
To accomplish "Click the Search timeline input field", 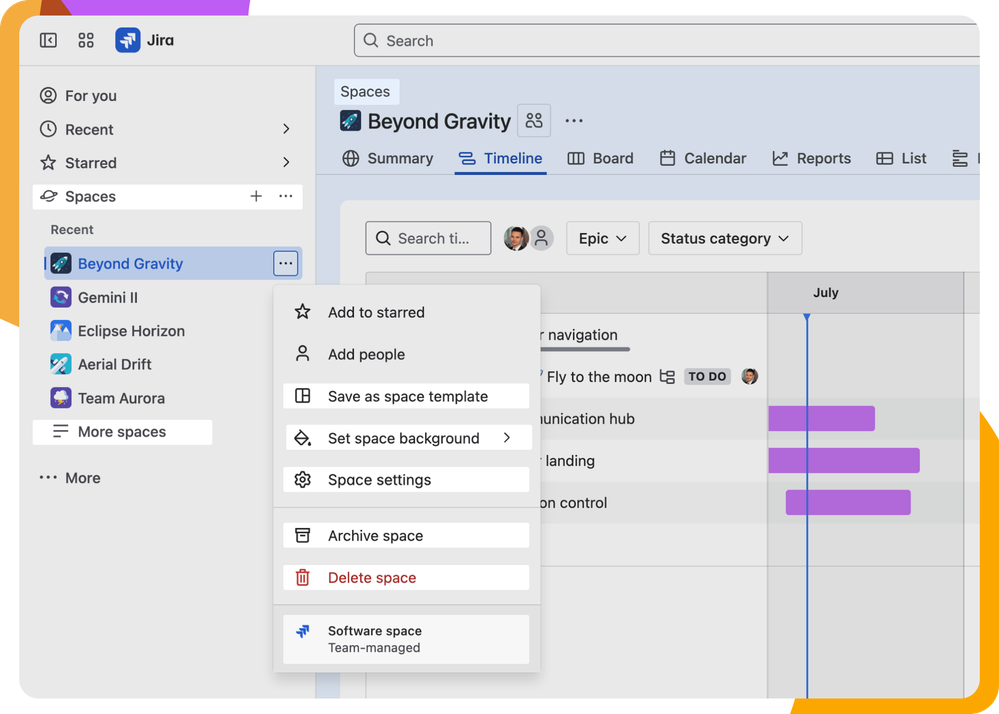I will (428, 238).
